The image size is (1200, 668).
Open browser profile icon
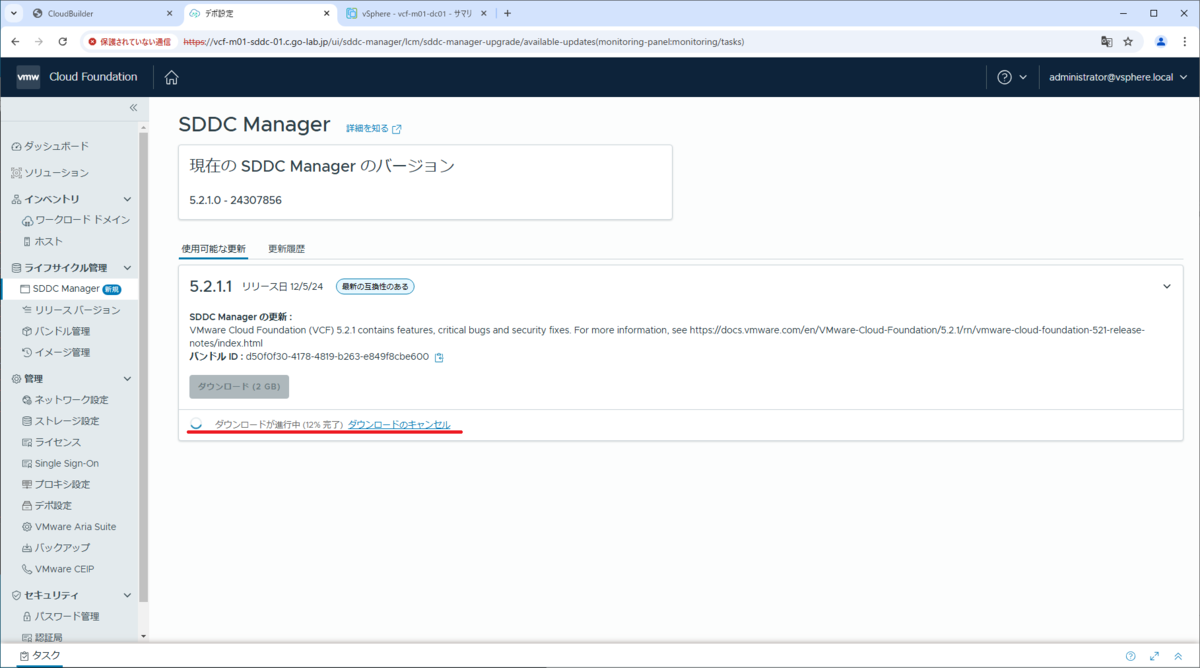[x=1161, y=42]
